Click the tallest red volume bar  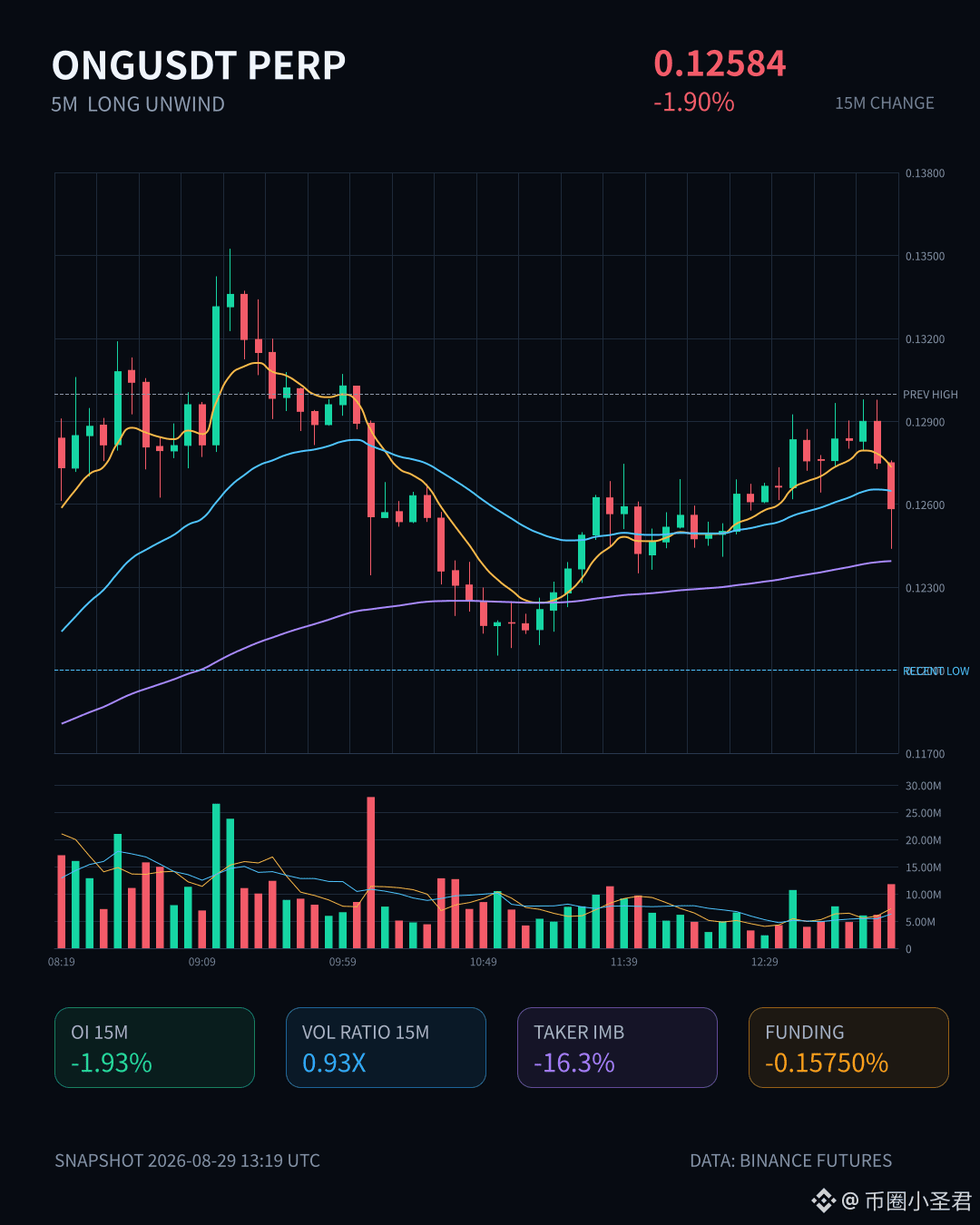pyautogui.click(x=371, y=873)
